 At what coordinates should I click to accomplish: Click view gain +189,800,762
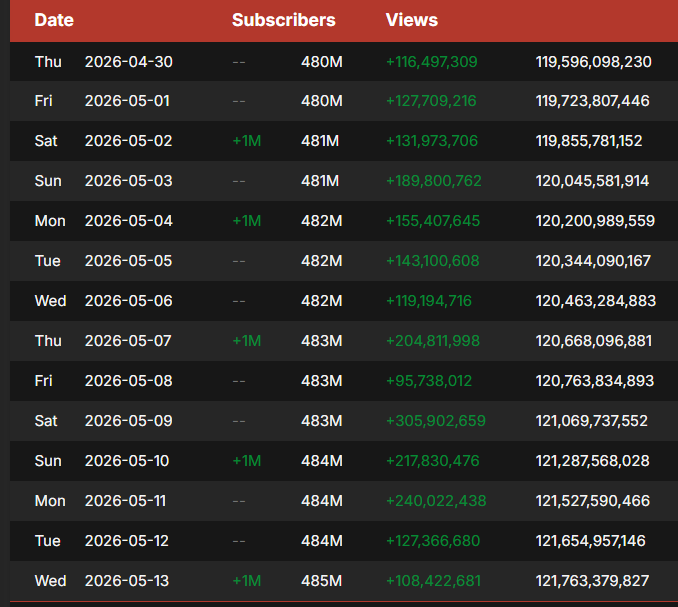[434, 181]
